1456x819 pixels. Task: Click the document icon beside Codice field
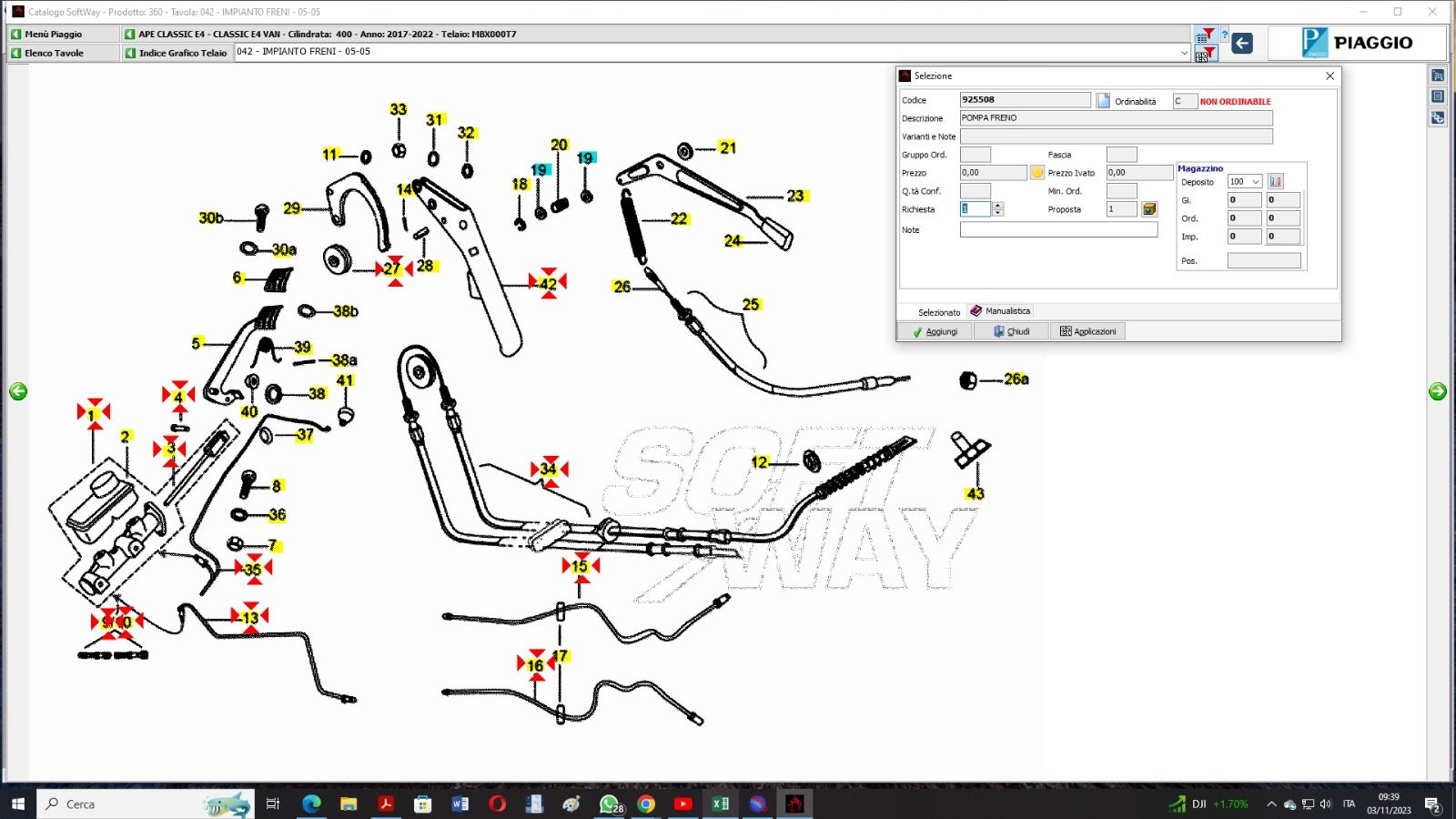[1103, 100]
